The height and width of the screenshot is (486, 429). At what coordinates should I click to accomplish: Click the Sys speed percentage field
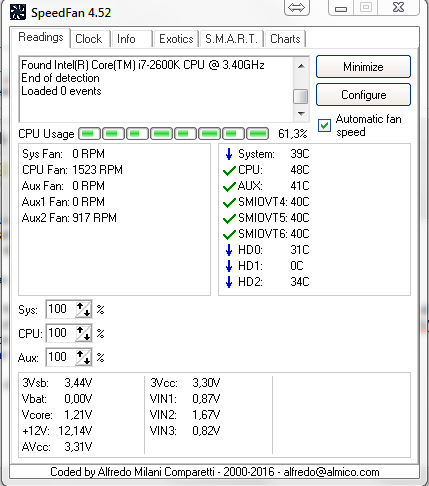coord(60,309)
